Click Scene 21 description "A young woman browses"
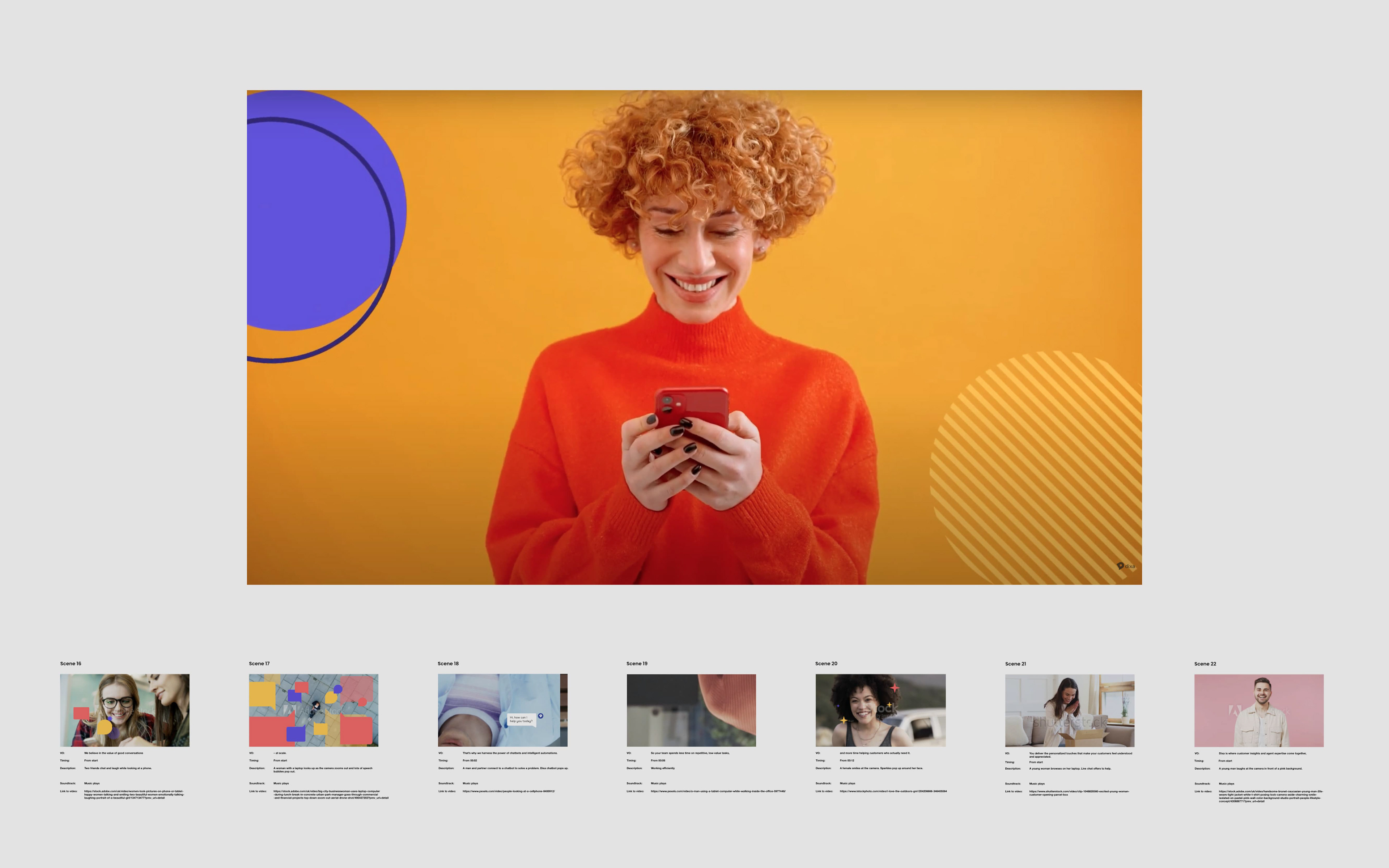This screenshot has width=1389, height=868. (x=1070, y=769)
